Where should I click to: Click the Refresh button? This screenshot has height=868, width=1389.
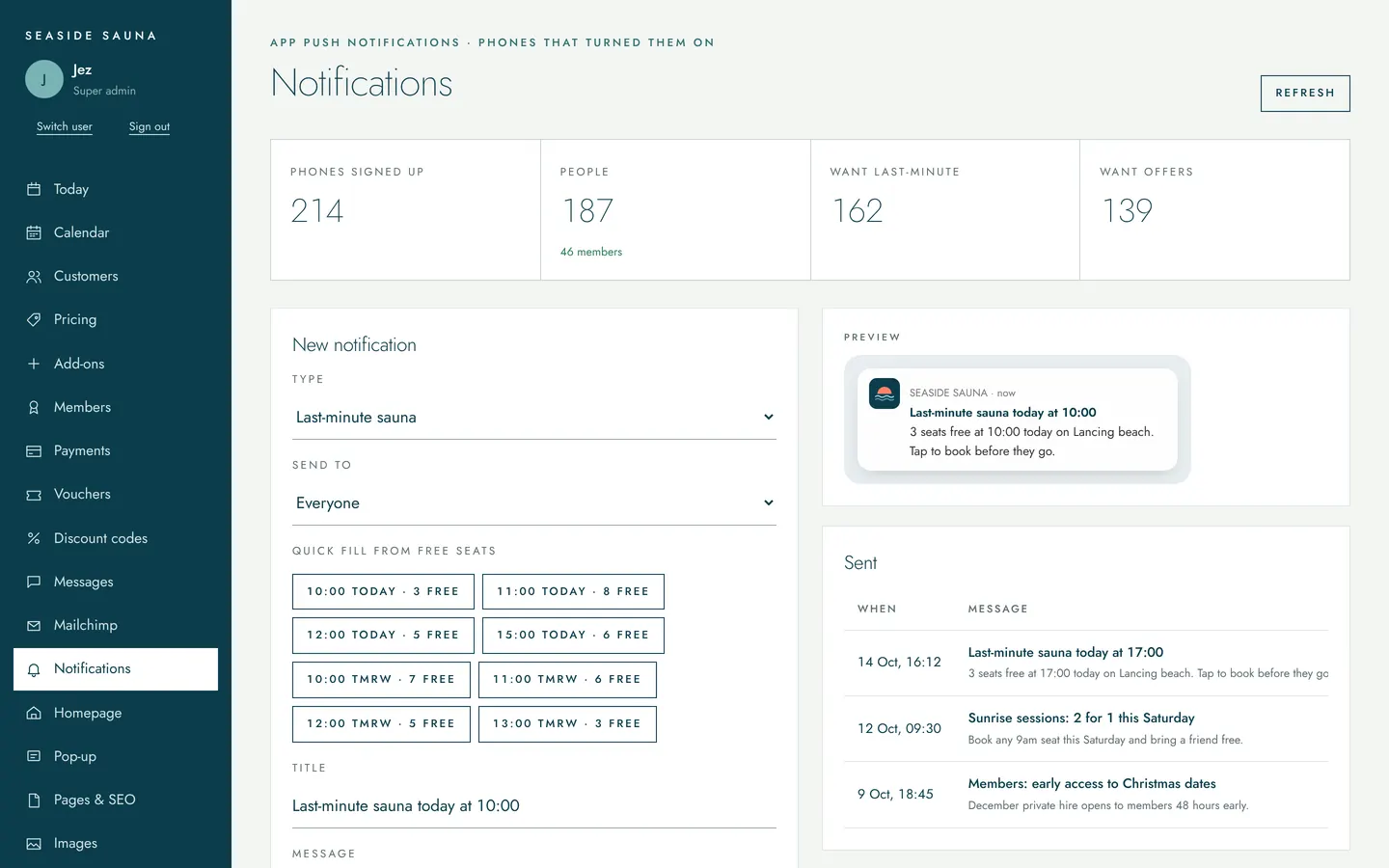point(1305,94)
